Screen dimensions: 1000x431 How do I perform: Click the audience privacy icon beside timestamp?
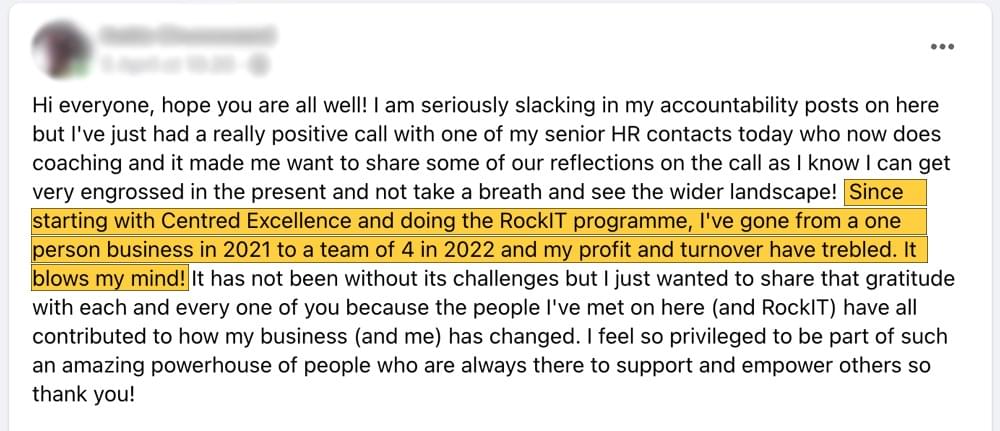[x=261, y=66]
